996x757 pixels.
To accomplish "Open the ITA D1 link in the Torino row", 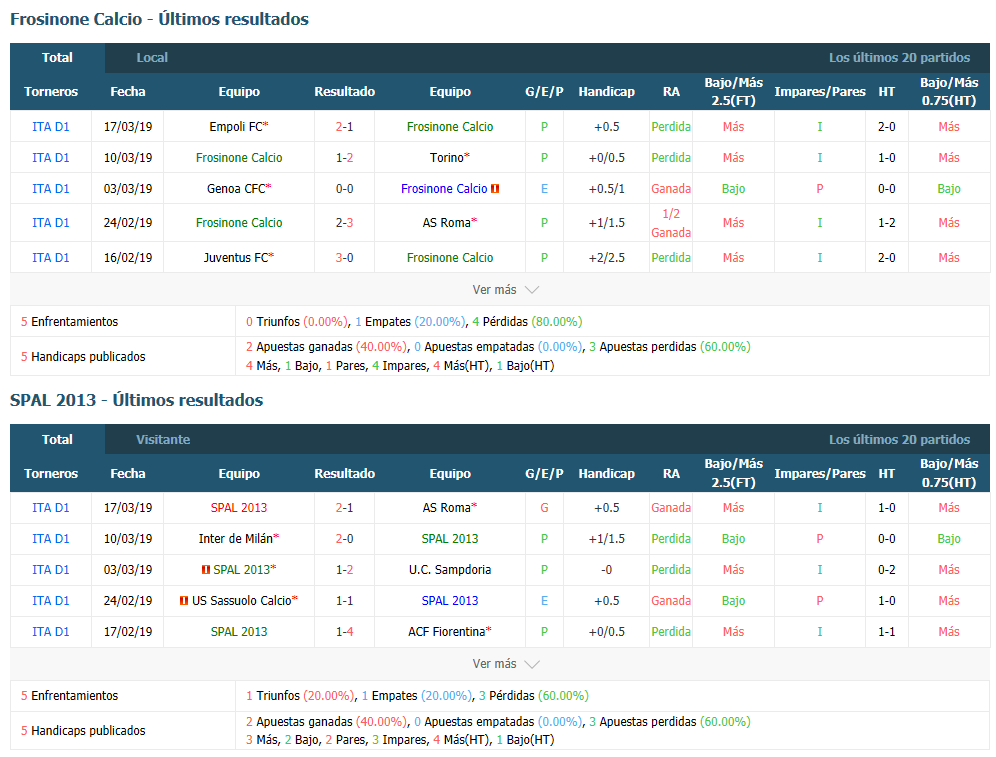I will click(51, 157).
